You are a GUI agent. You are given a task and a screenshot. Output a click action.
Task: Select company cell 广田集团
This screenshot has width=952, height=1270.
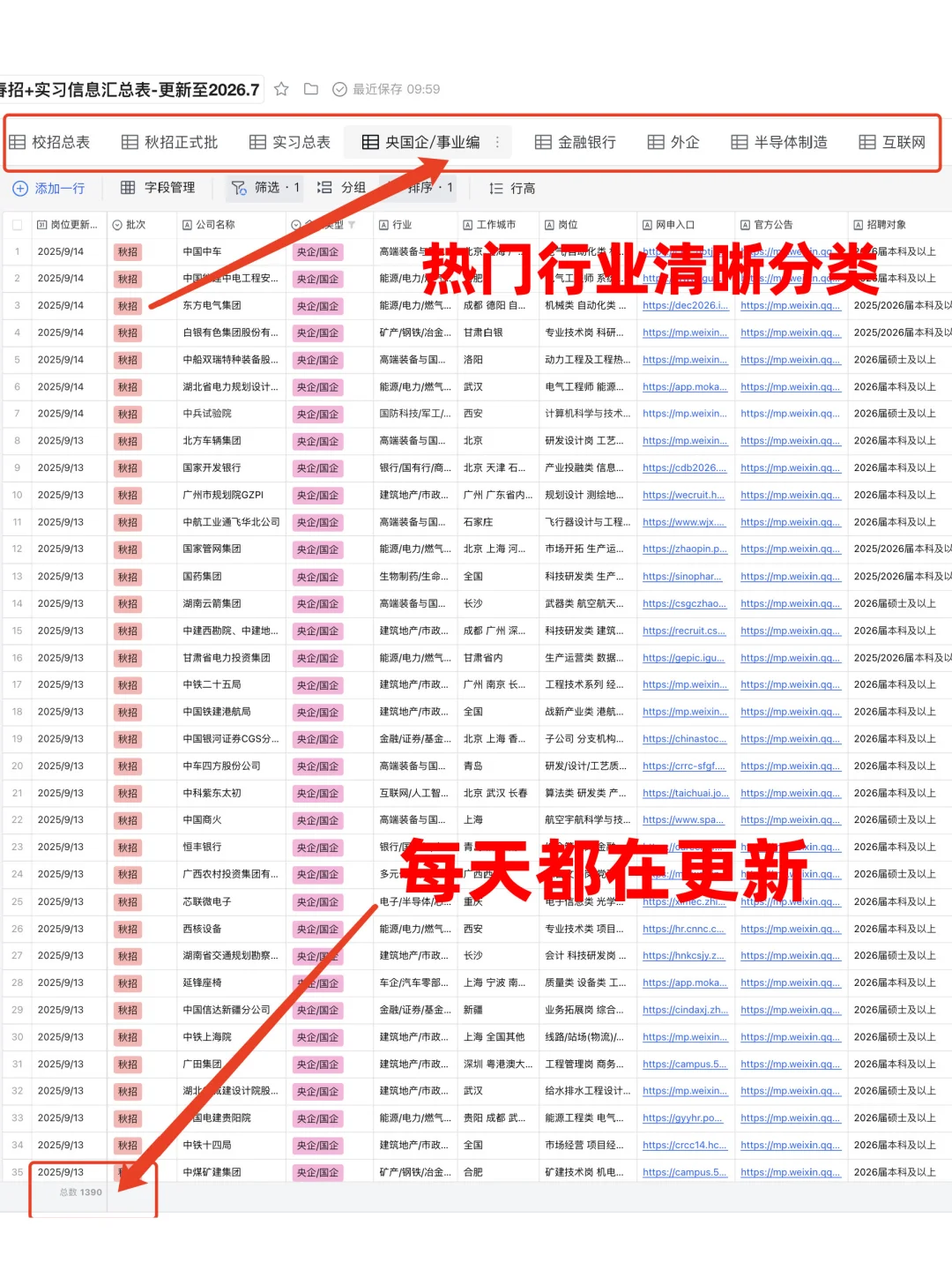point(231,1064)
